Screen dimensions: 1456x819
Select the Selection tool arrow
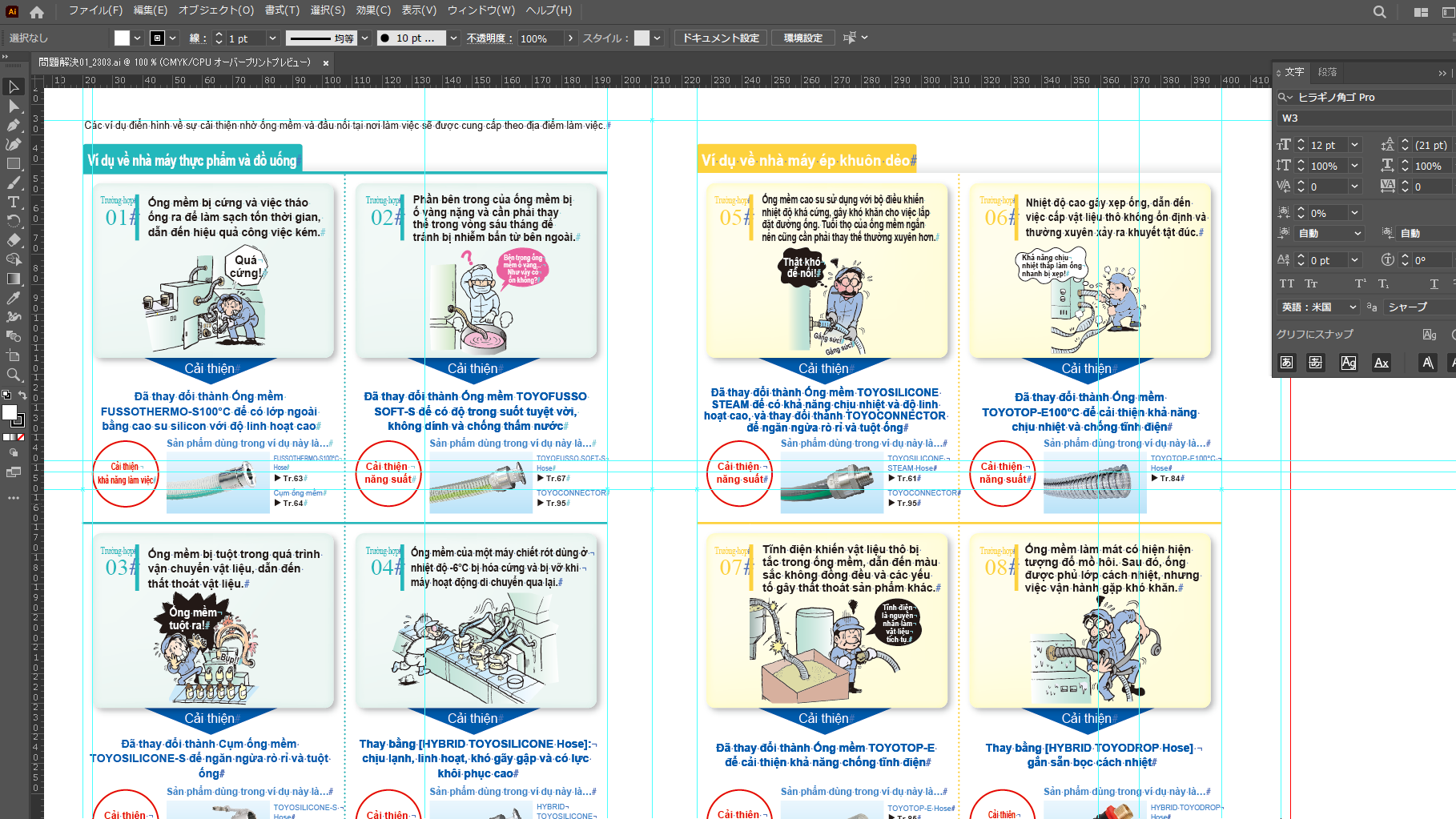click(x=14, y=86)
